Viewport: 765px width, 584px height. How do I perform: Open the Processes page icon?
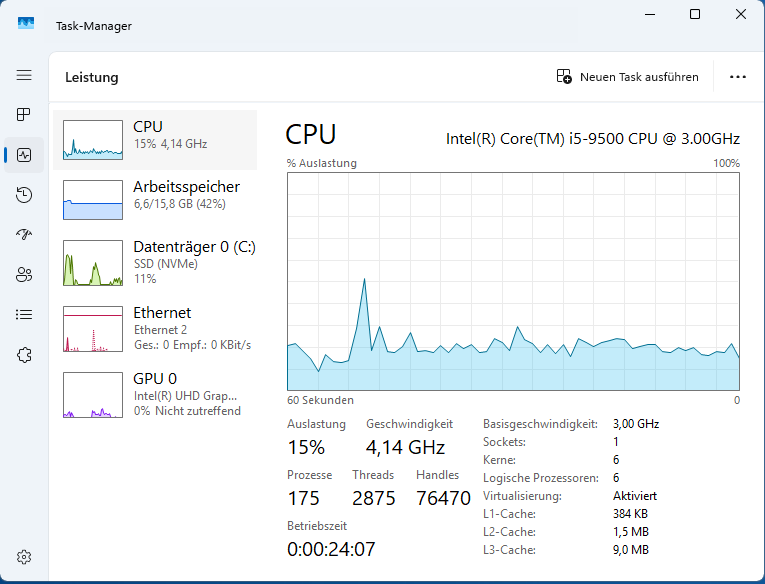pyautogui.click(x=24, y=115)
